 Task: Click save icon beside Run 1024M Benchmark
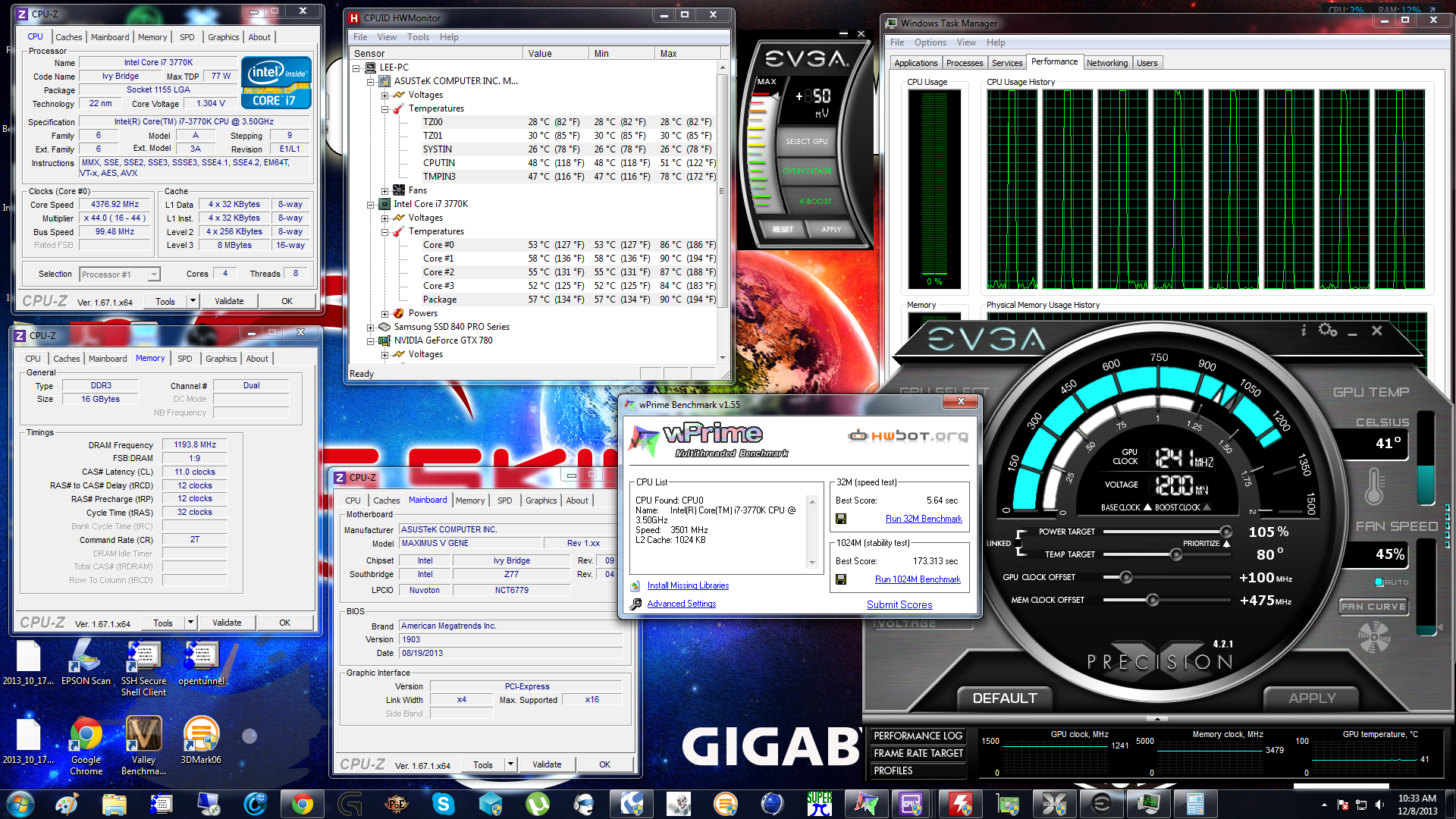(841, 579)
